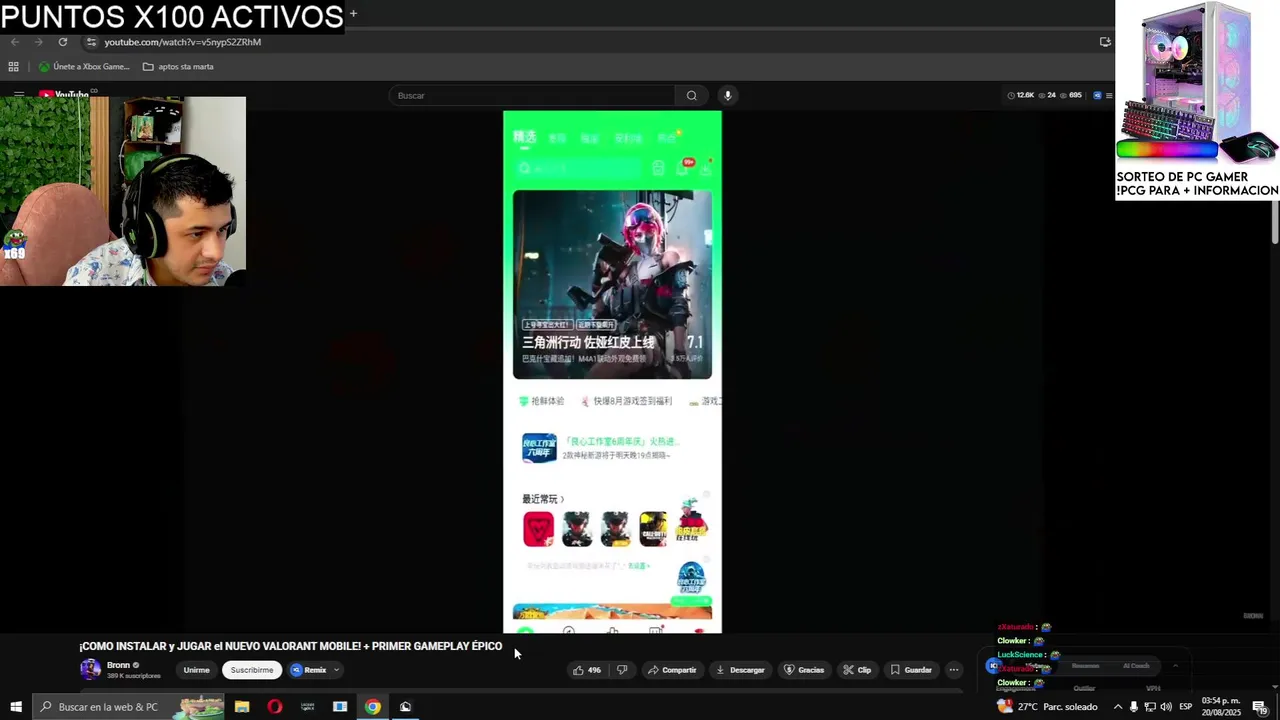This screenshot has height=720, width=1280.
Task: Open volume control in system tray
Action: point(1166,707)
